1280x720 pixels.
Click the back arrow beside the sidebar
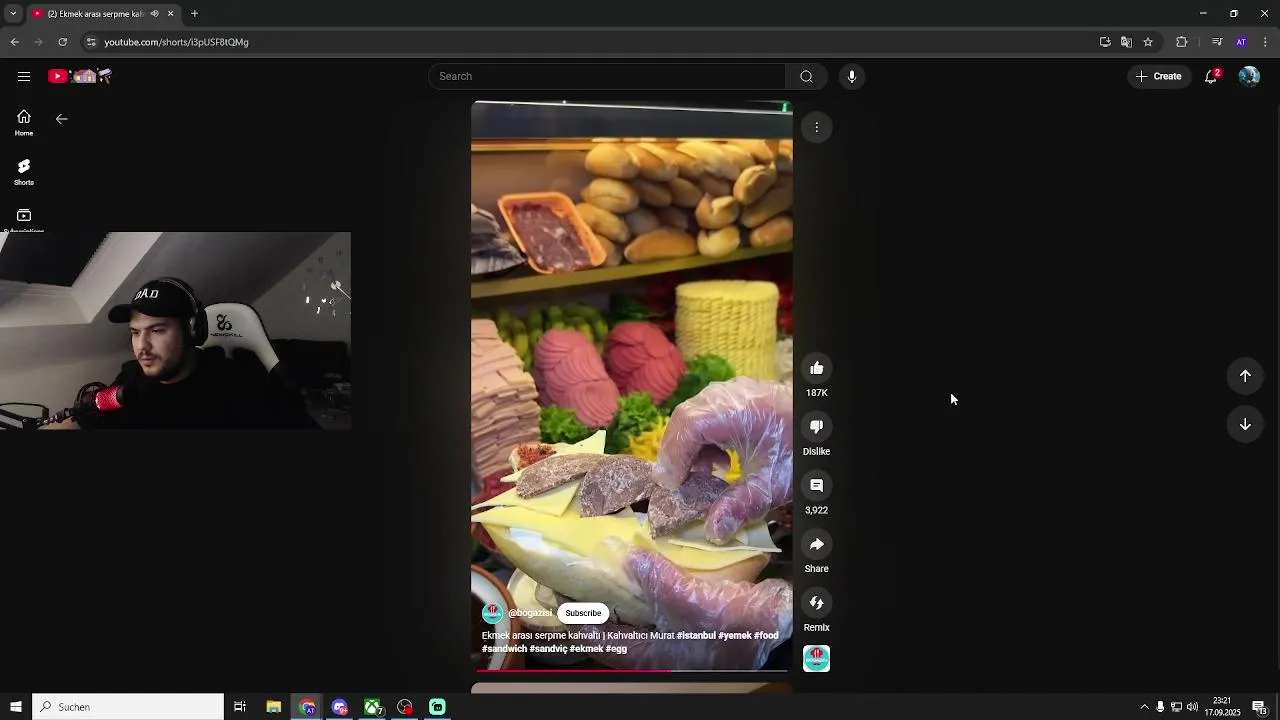(62, 119)
